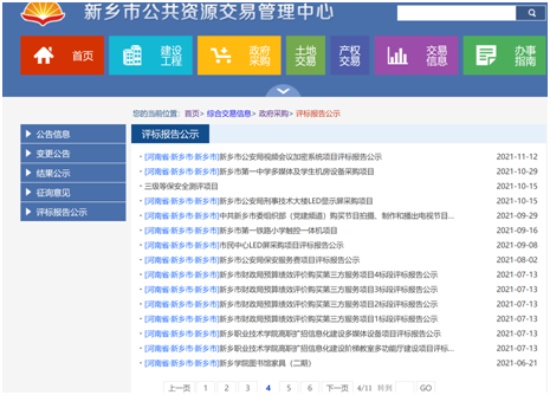Go to 综合交易信息 in breadcrumb

tap(229, 113)
